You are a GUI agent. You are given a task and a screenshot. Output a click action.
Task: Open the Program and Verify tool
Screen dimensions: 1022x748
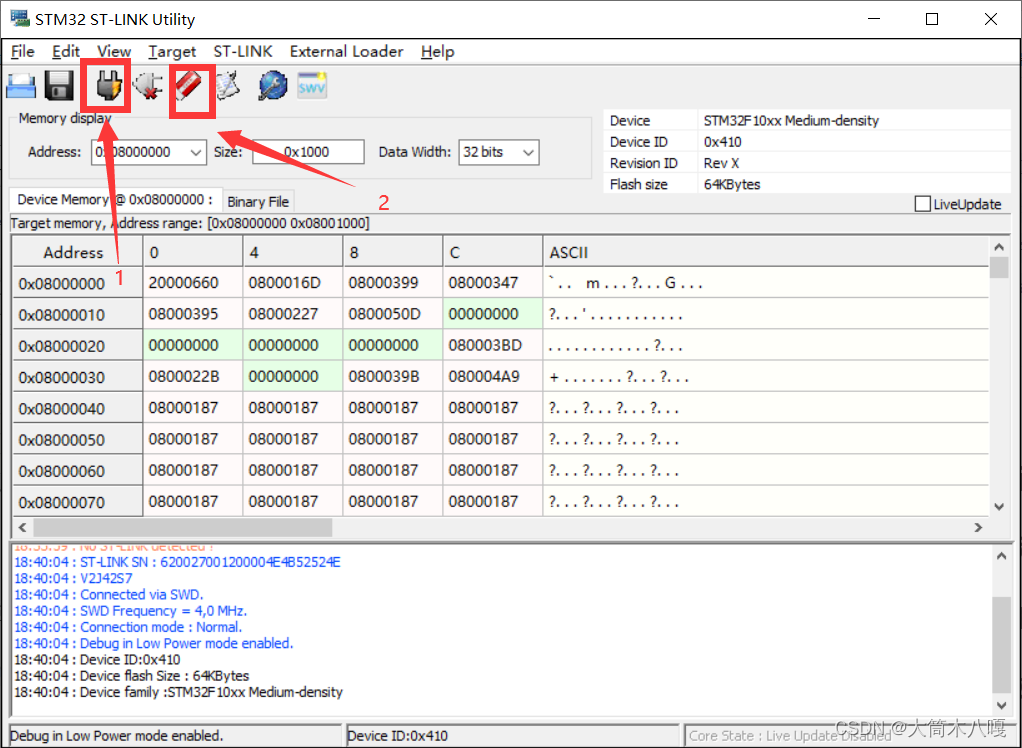click(227, 86)
